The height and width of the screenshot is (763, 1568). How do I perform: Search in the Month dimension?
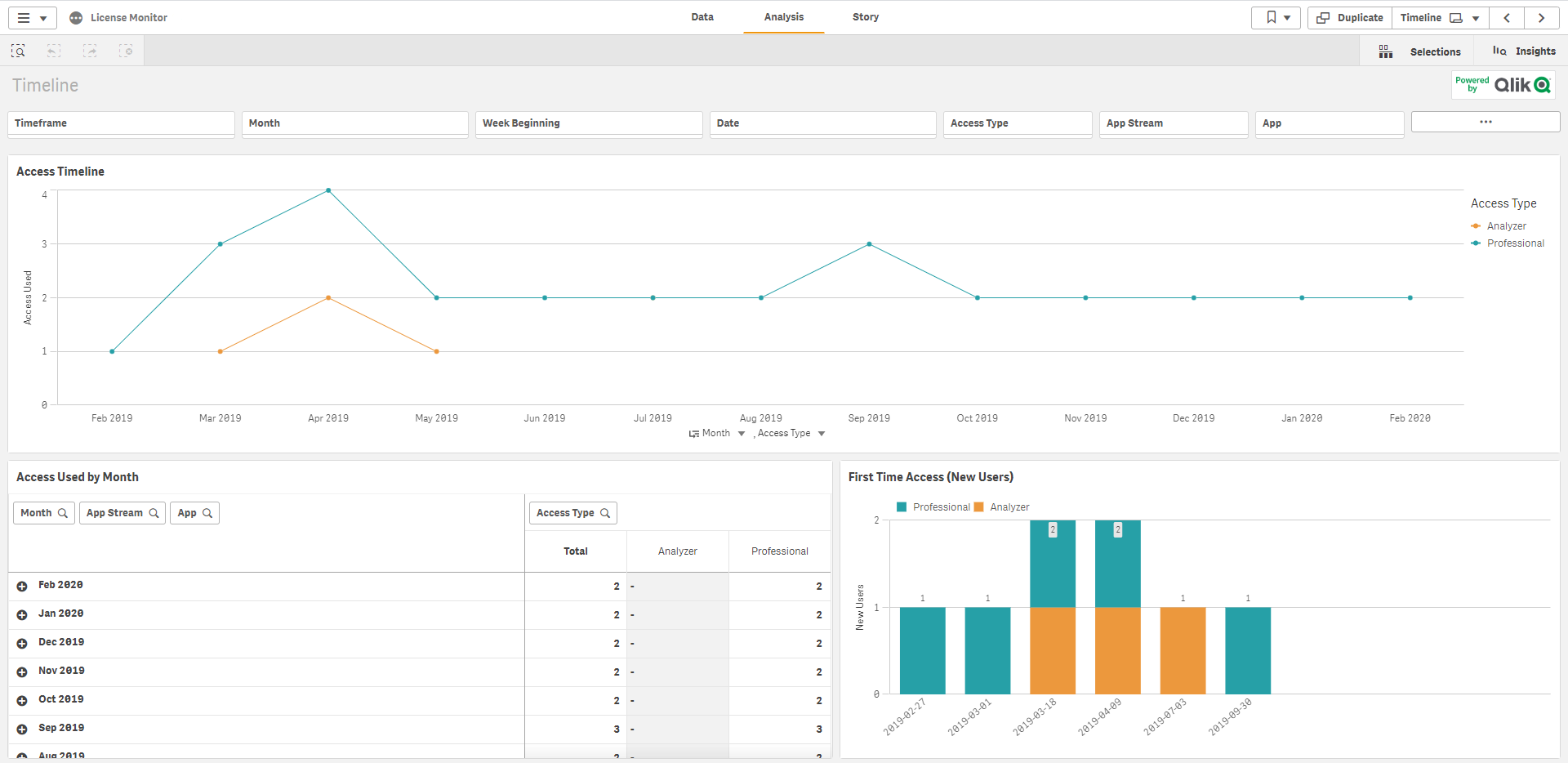tap(62, 513)
